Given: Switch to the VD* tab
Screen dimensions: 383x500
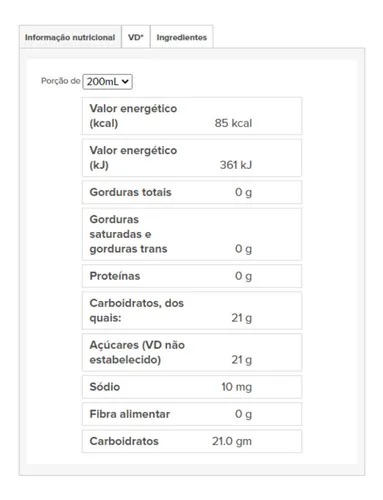Looking at the screenshot, I should point(136,37).
